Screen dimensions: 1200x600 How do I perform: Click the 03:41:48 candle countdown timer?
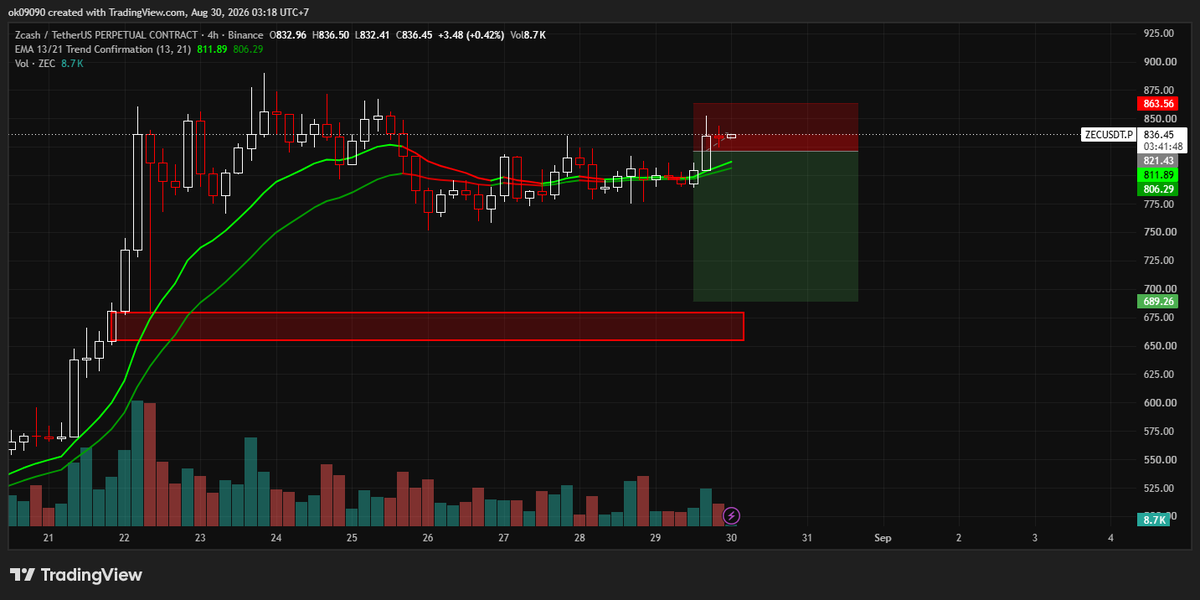pos(1162,146)
